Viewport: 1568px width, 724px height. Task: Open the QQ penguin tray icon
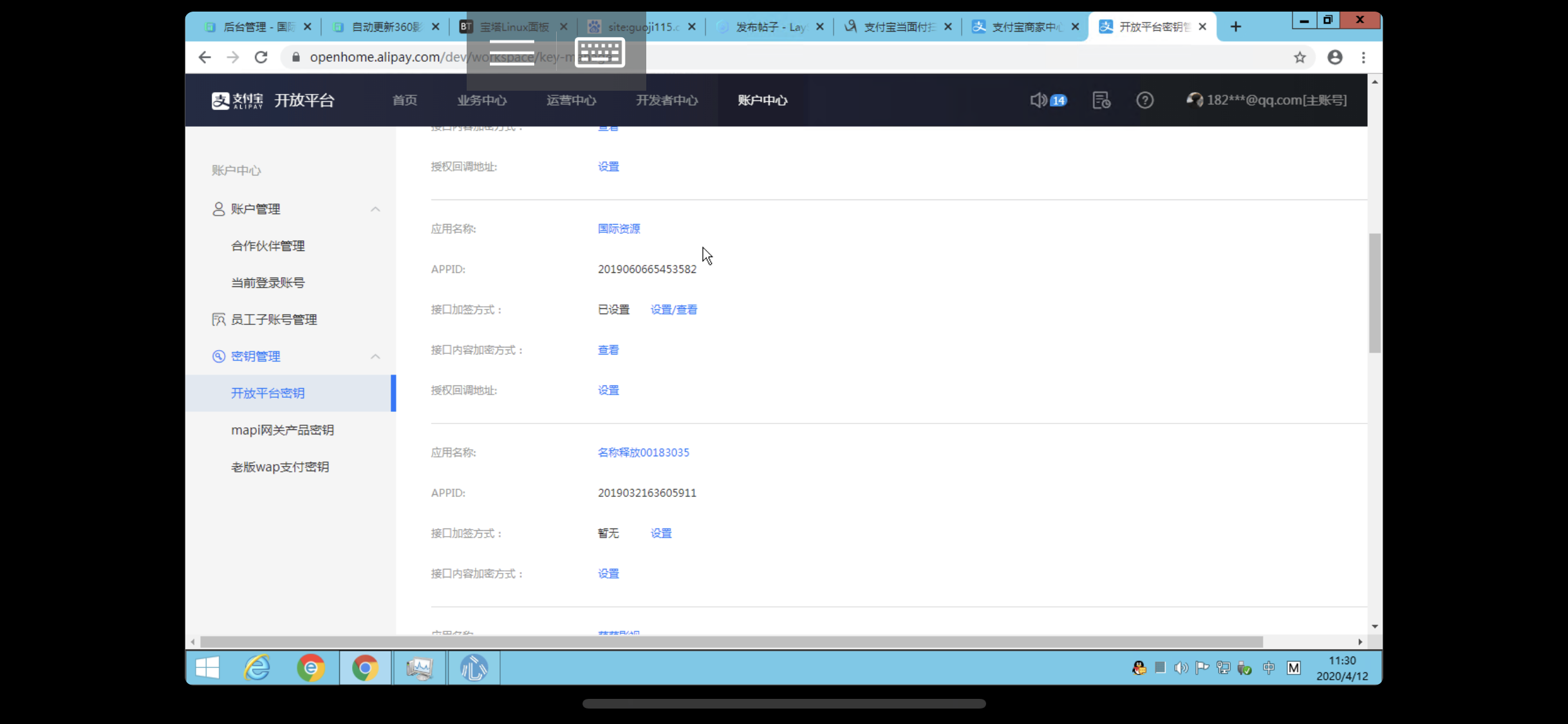(x=1139, y=668)
